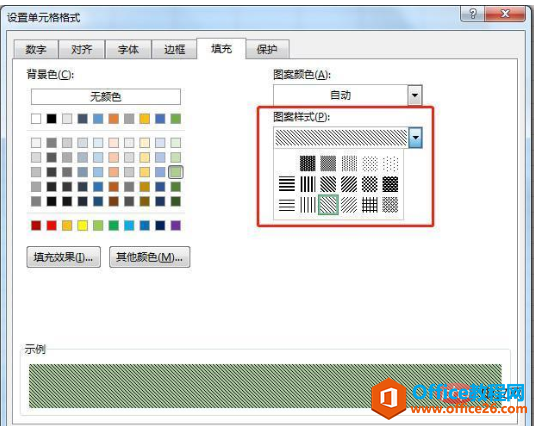Viewport: 534px width, 426px height.
Task: Pick the gold swatch in top theme row
Action: click(x=145, y=119)
